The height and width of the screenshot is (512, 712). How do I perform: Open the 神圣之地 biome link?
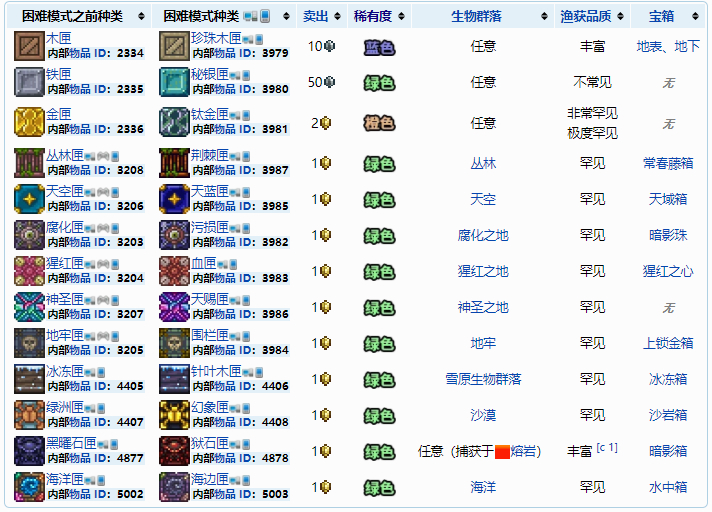pos(483,307)
